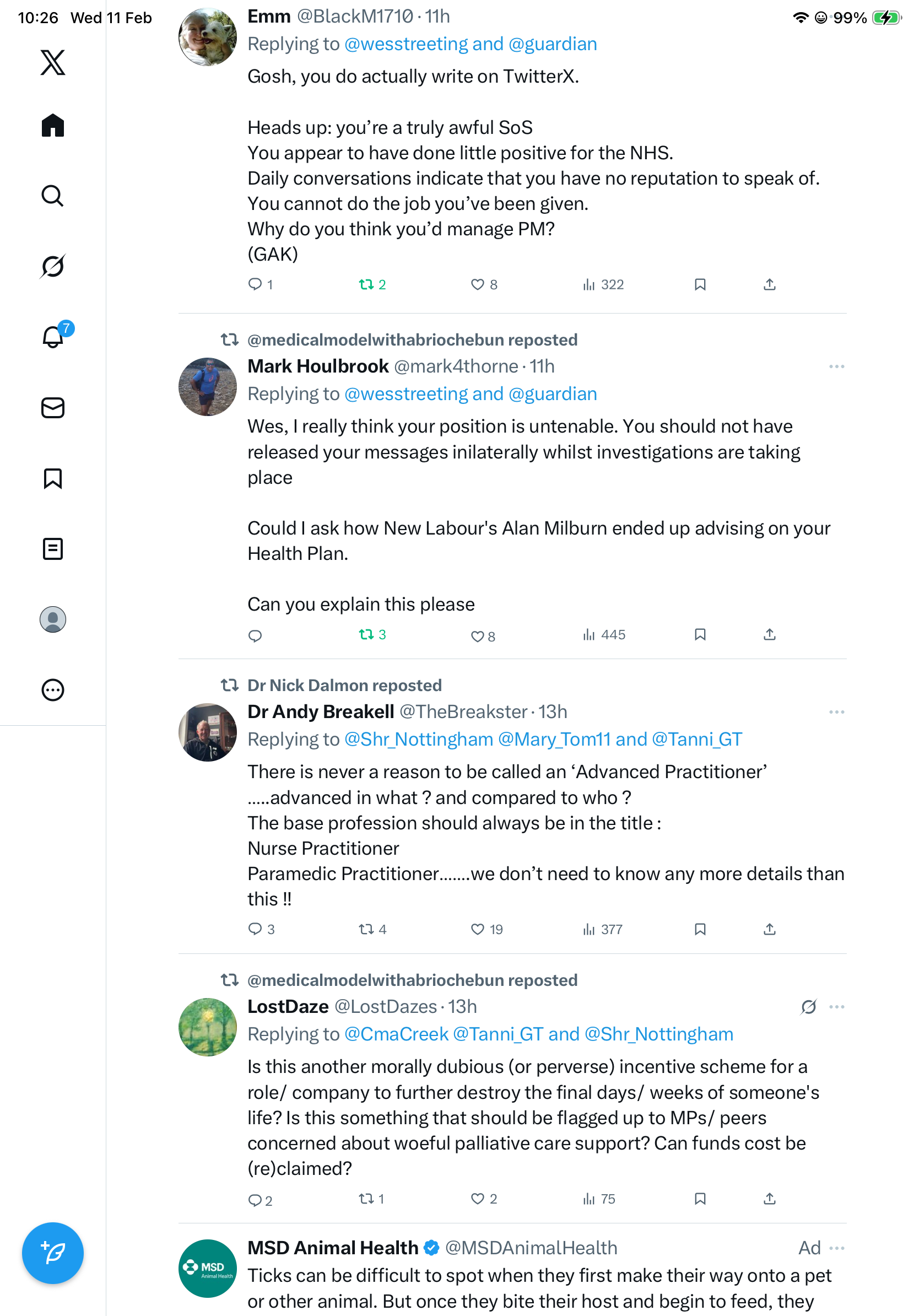
Task: Open more options on Mark Houlbrook's tweet
Action: pos(836,366)
